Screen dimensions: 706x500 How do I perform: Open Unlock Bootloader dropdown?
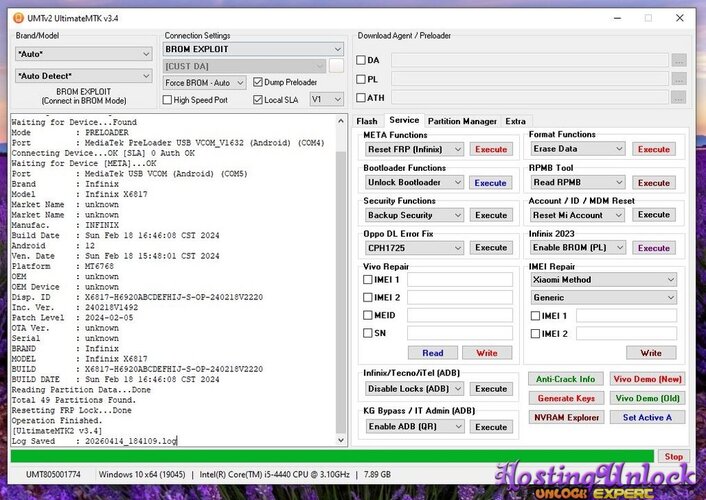point(414,182)
